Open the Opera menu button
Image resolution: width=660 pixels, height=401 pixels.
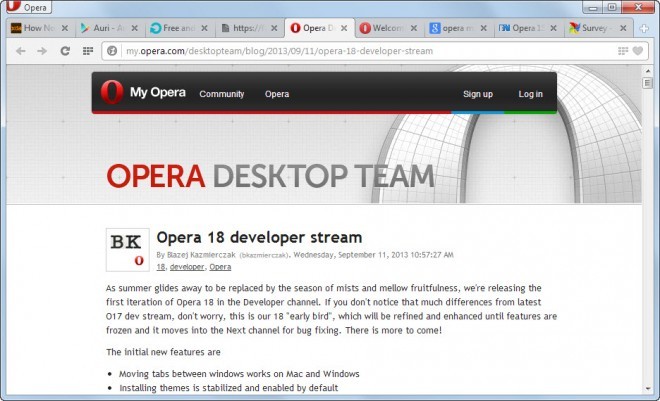click(x=29, y=7)
